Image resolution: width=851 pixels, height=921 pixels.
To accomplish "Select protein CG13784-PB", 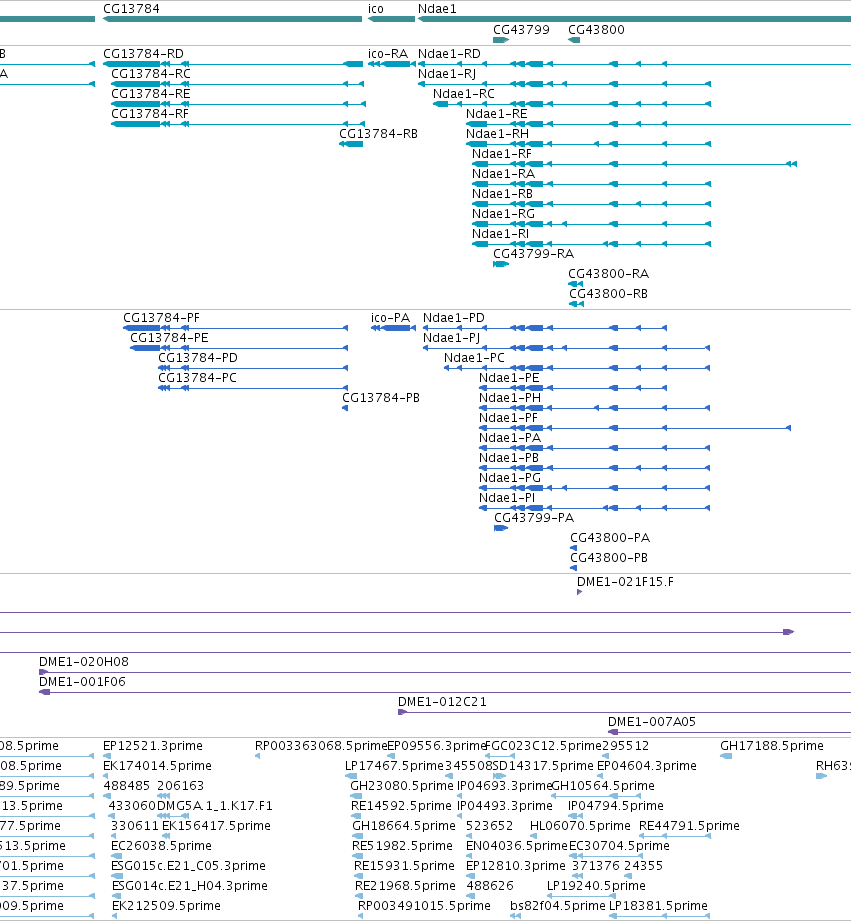I will [x=345, y=408].
